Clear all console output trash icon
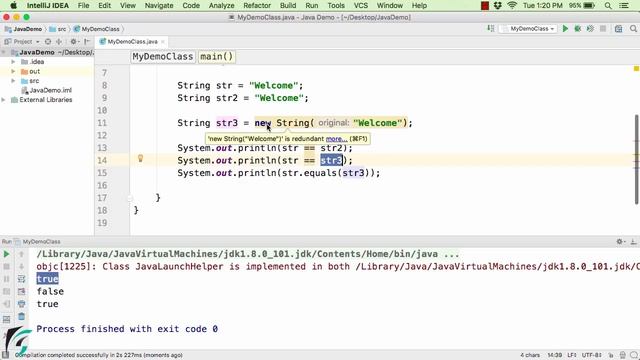The image size is (640, 360). [21, 316]
